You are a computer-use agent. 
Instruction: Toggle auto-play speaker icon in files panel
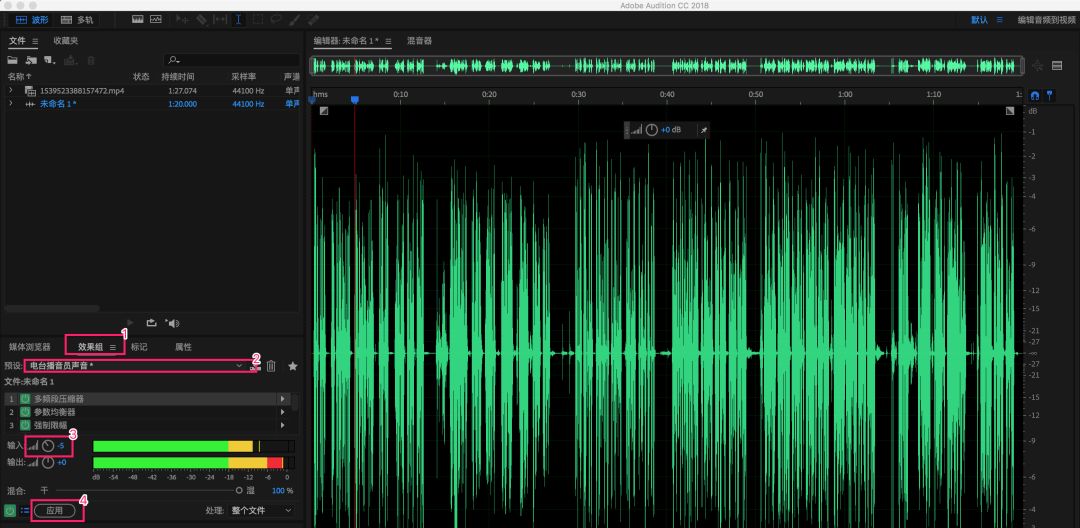tap(172, 323)
